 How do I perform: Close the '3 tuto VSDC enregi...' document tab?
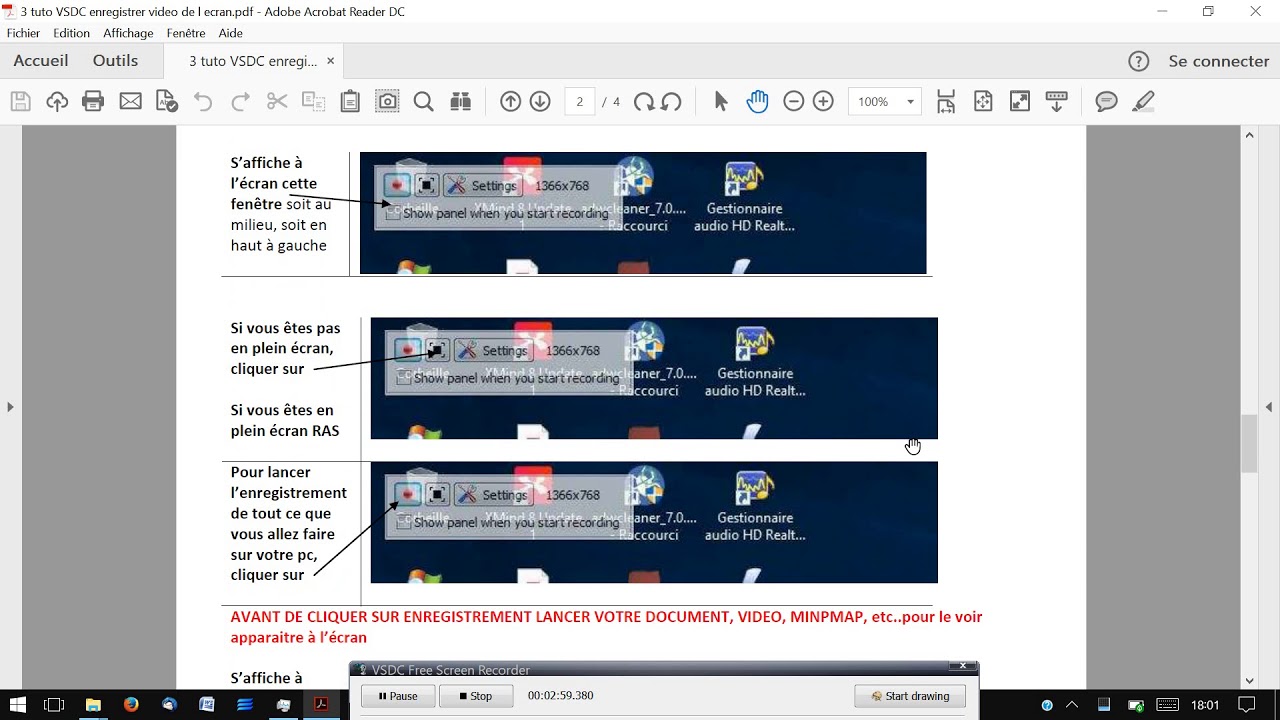331,61
